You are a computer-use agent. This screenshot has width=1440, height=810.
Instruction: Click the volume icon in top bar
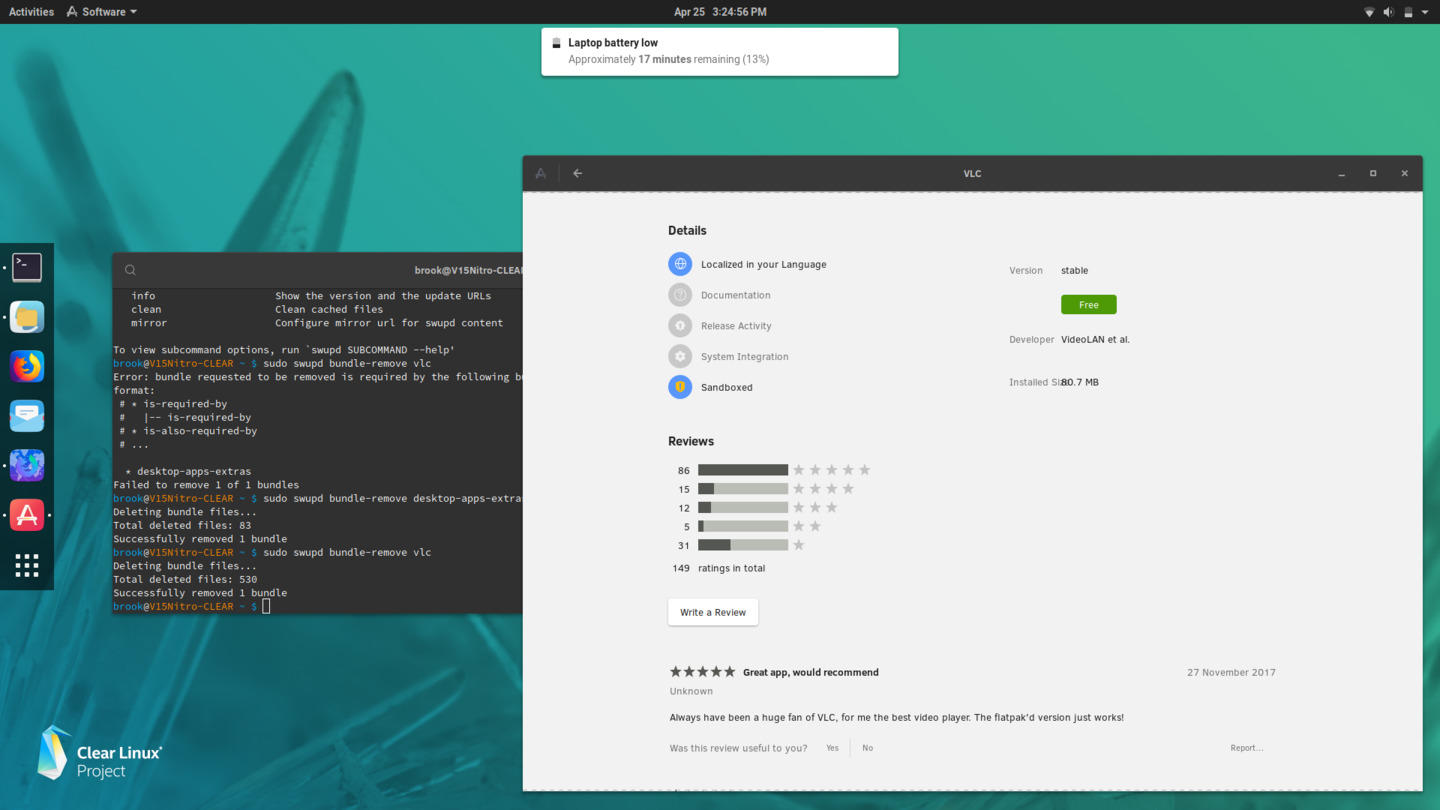tap(1388, 12)
